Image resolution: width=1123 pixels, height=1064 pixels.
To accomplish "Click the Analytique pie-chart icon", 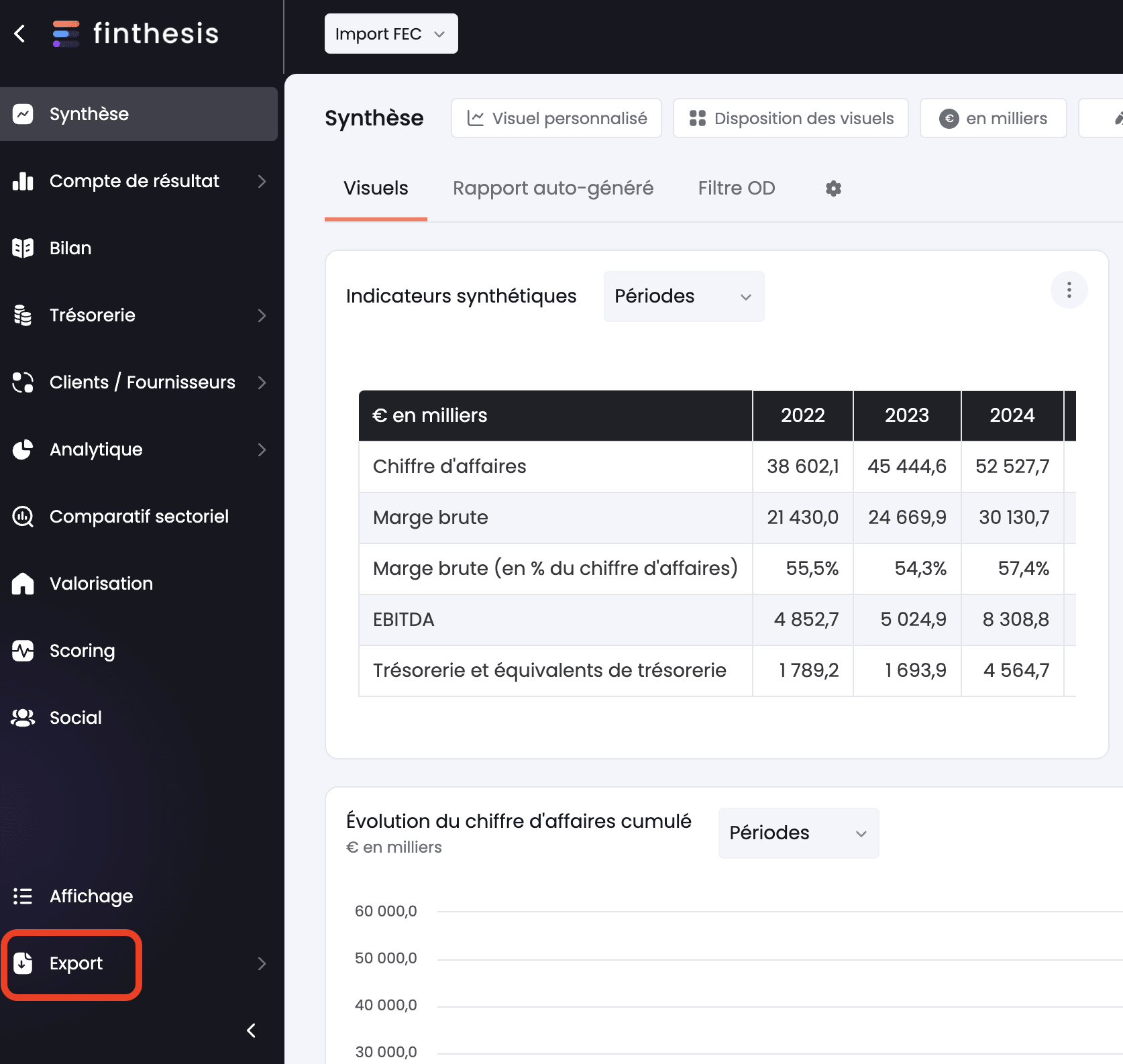I will (x=23, y=449).
